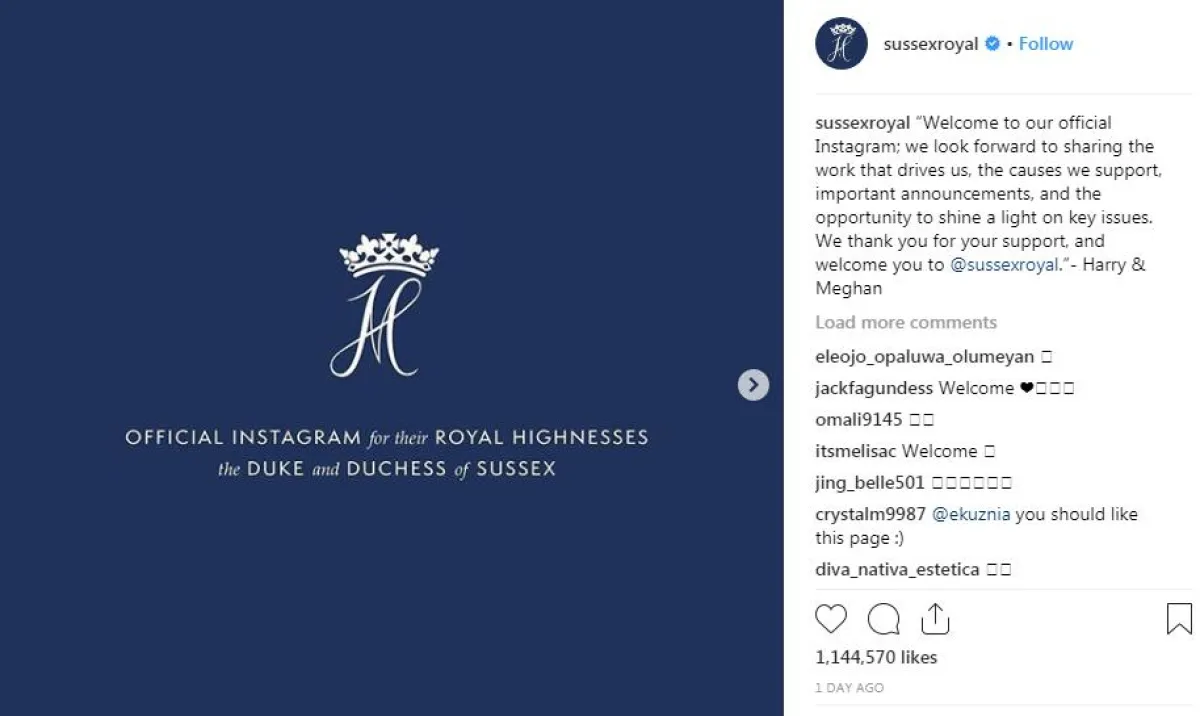Go to next image with arrow
The image size is (1200, 716).
pos(753,385)
